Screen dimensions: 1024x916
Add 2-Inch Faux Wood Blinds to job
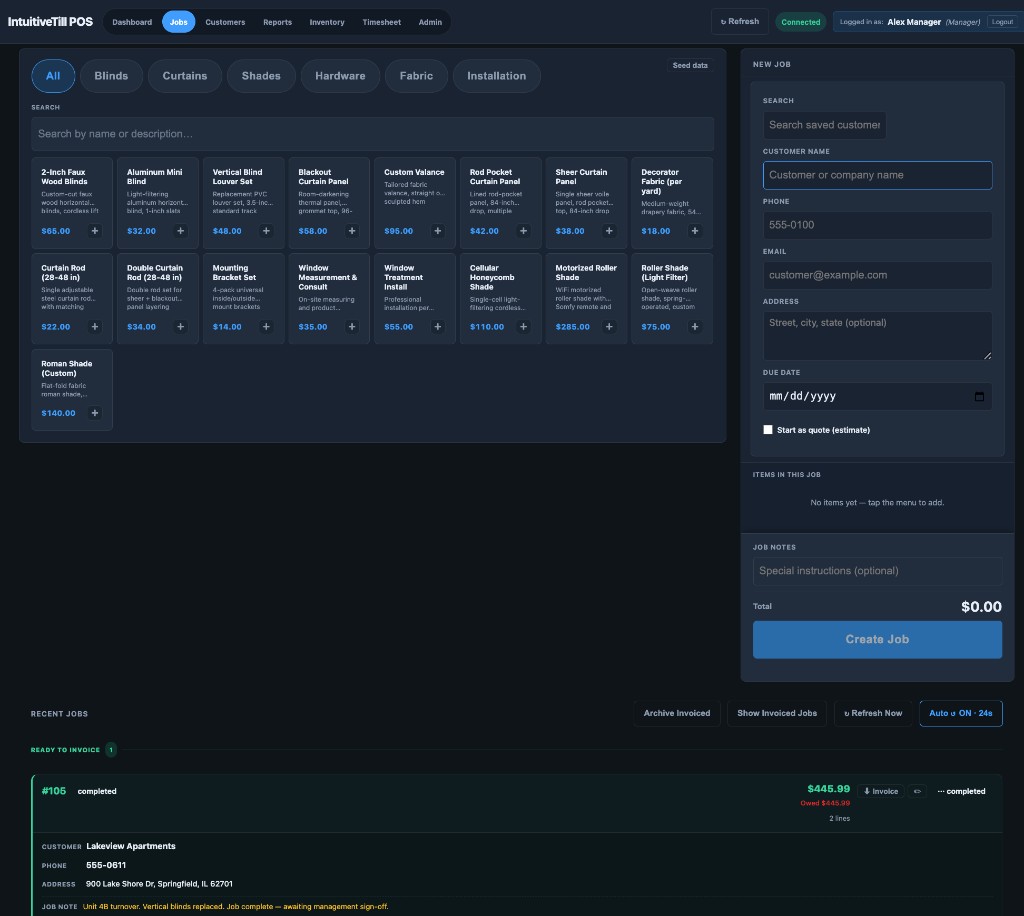[95, 230]
